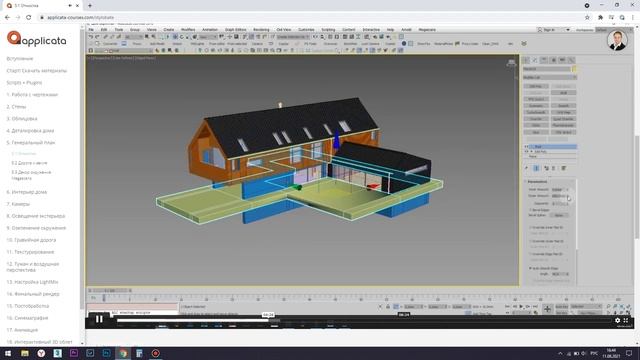
Task: Click the 3ds Max Undo arrow icon
Action: pyautogui.click(x=91, y=37)
